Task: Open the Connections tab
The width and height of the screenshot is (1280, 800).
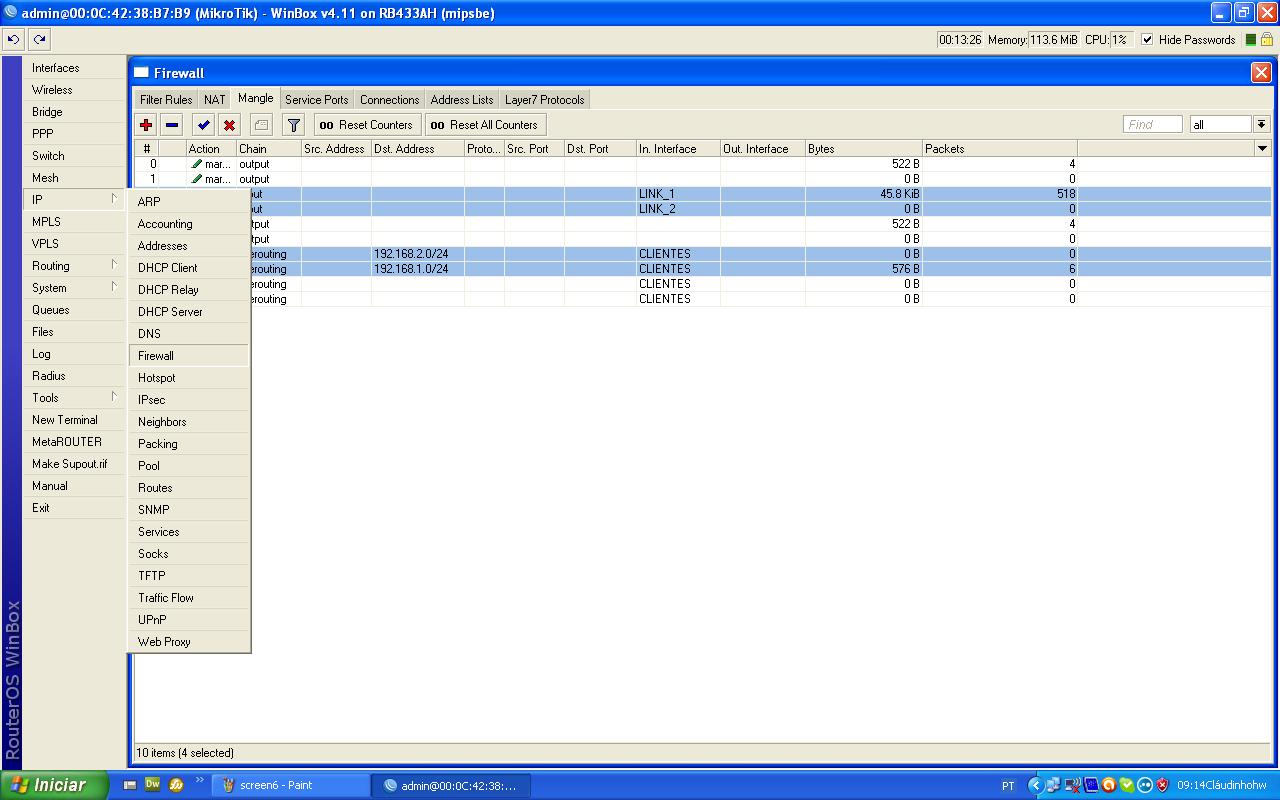Action: pyautogui.click(x=390, y=99)
